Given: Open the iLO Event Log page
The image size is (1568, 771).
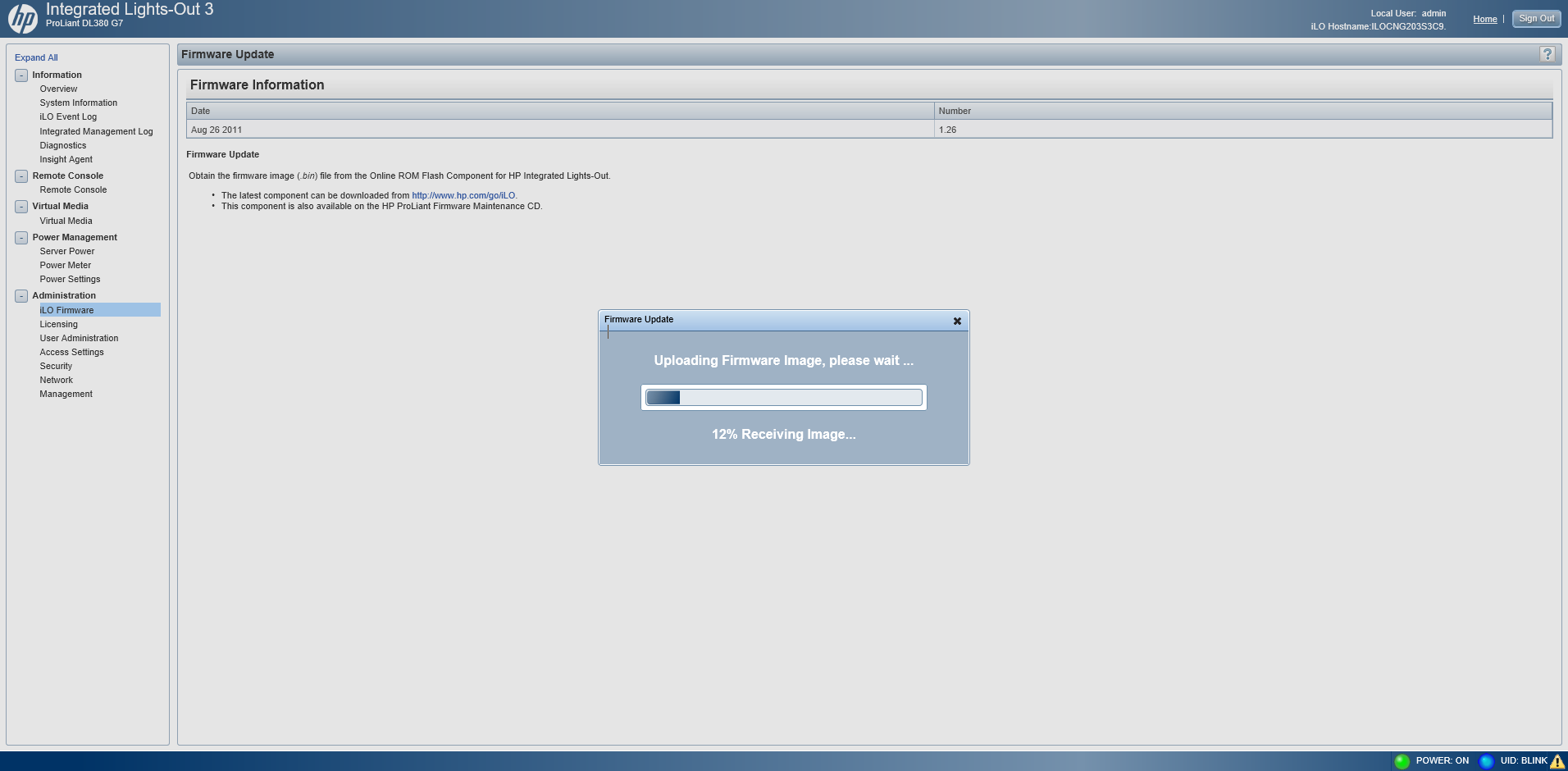Looking at the screenshot, I should click(x=68, y=116).
